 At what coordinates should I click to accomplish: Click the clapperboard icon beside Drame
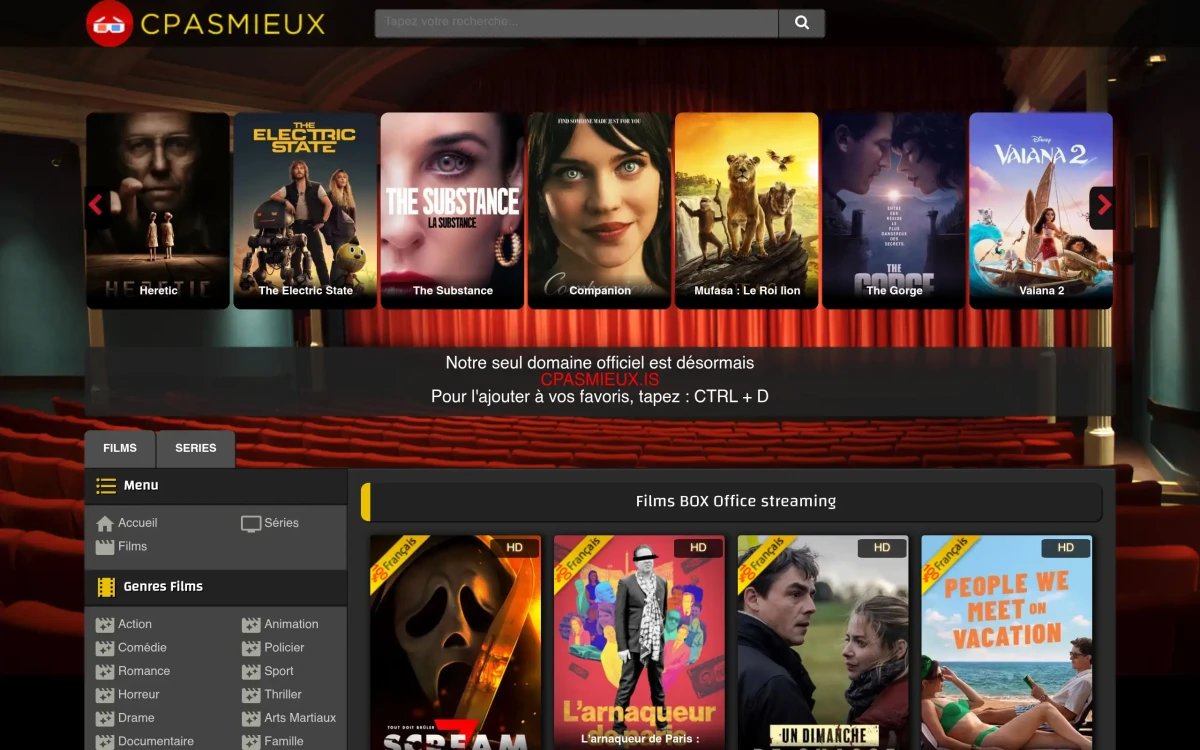click(x=105, y=719)
